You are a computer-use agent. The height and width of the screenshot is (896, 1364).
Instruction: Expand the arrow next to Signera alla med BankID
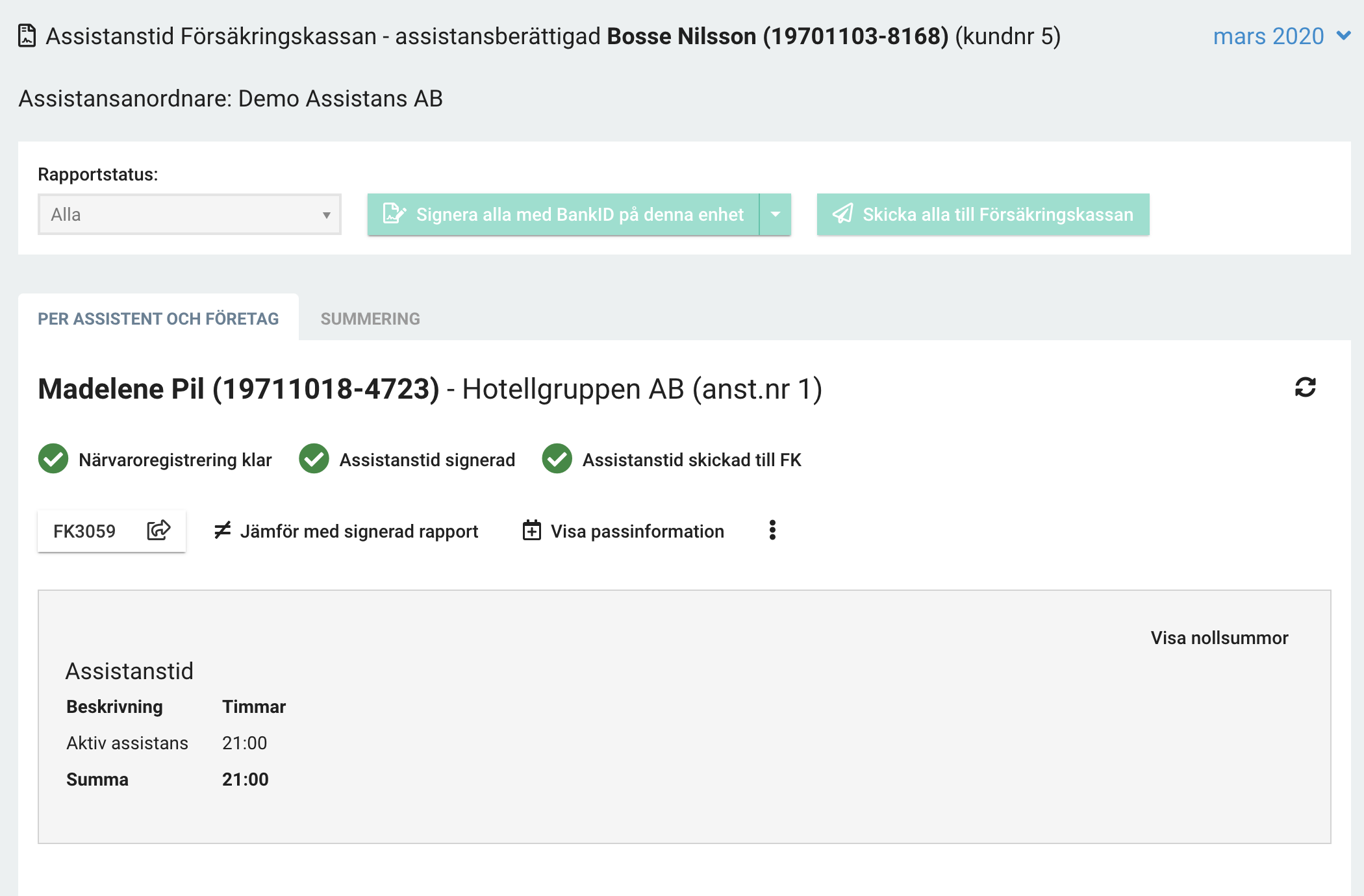[774, 214]
